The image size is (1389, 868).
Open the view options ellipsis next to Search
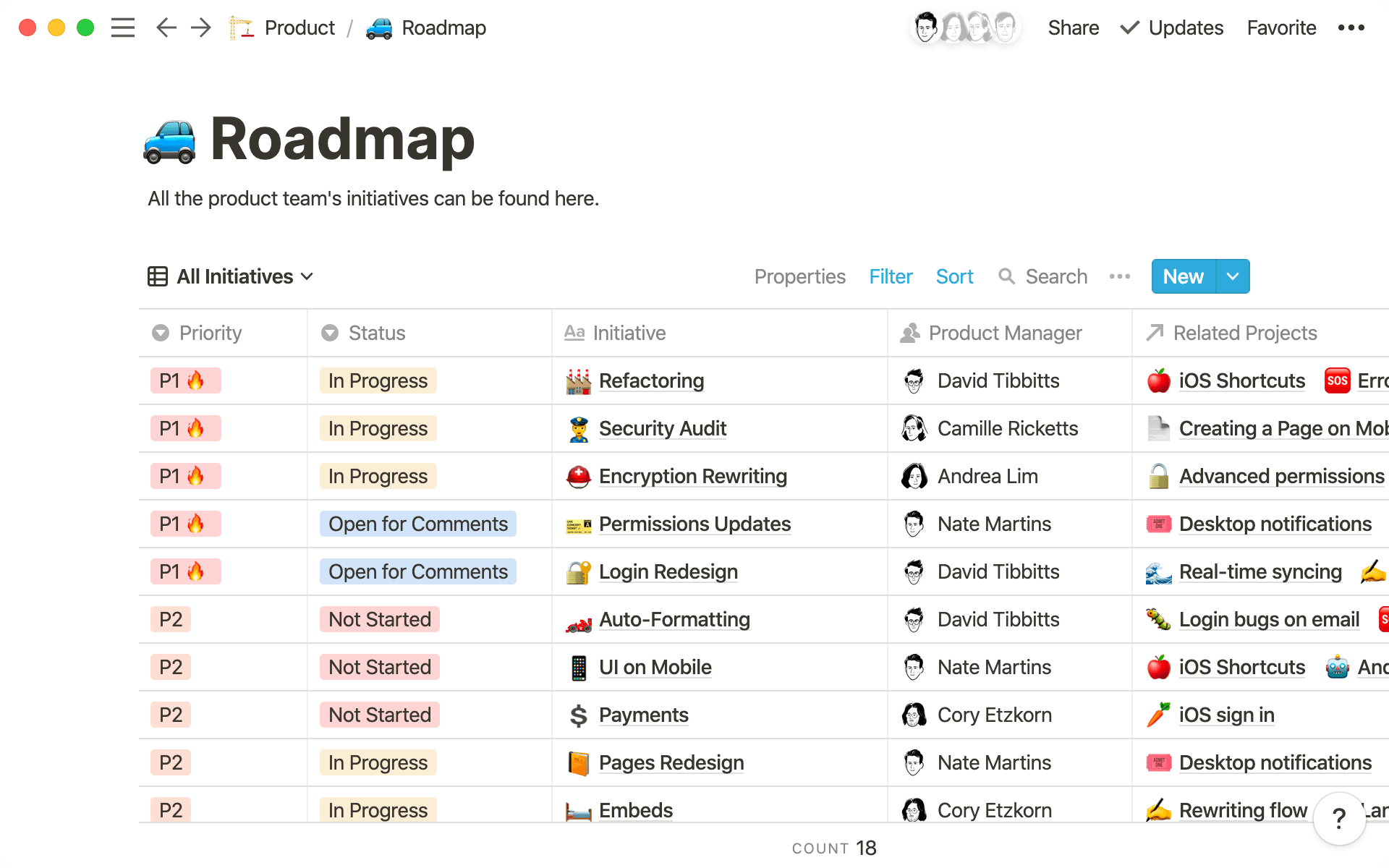1119,276
